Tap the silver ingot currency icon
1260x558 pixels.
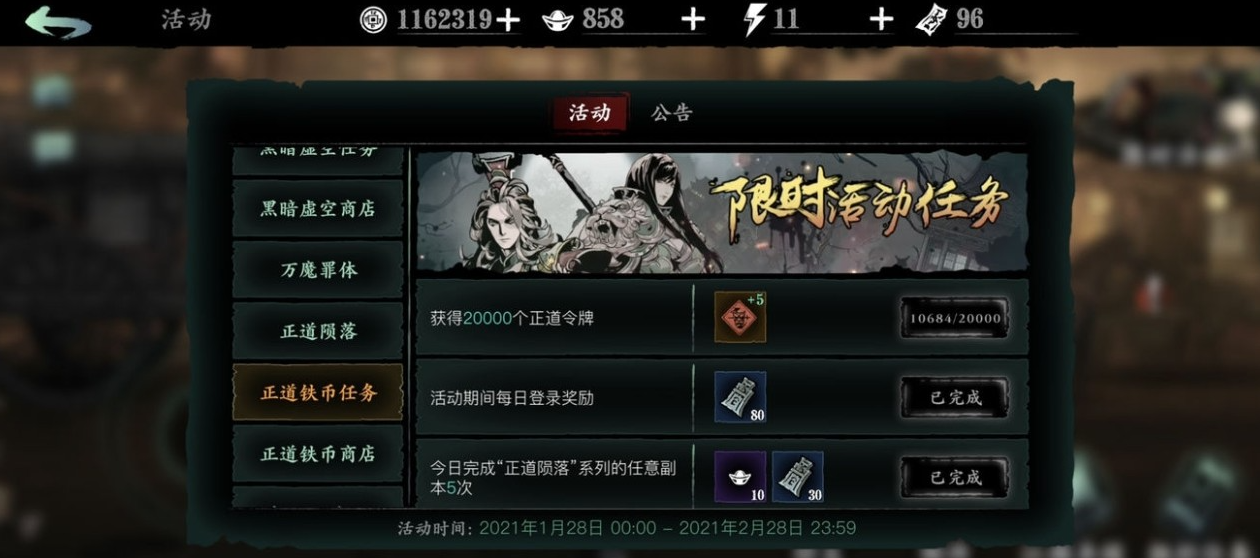557,19
